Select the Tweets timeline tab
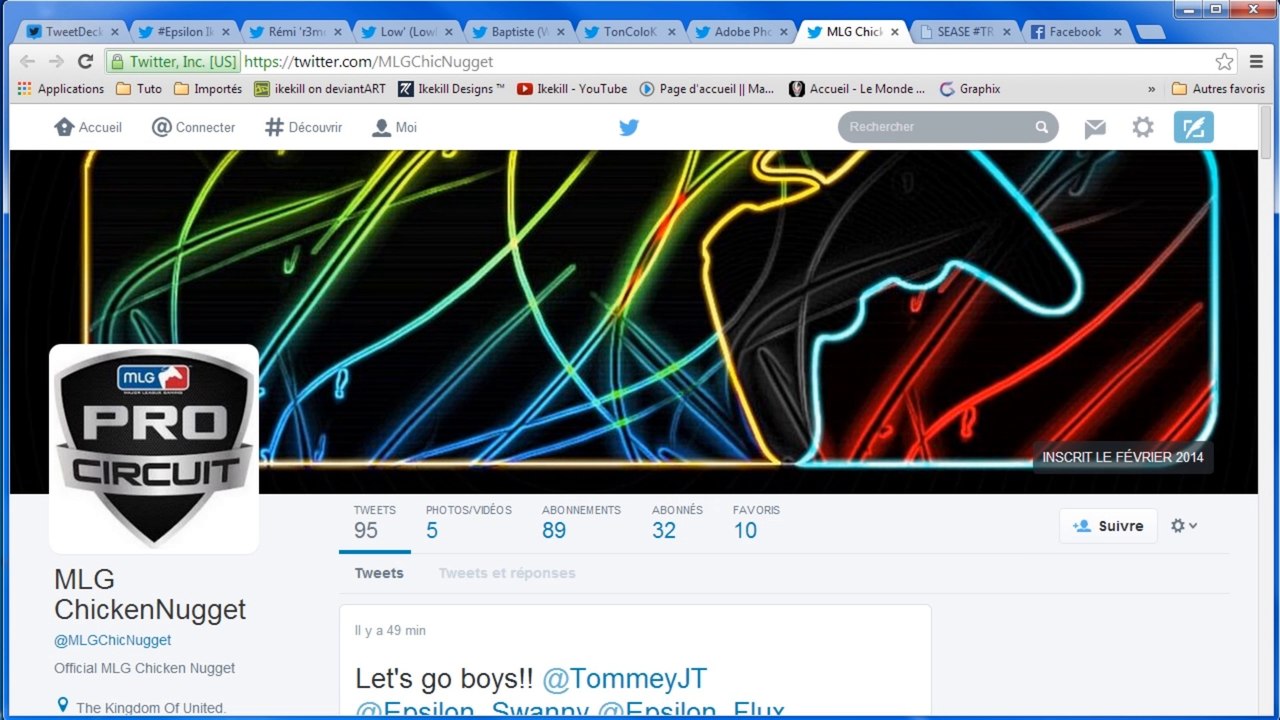1280x720 pixels. (379, 573)
